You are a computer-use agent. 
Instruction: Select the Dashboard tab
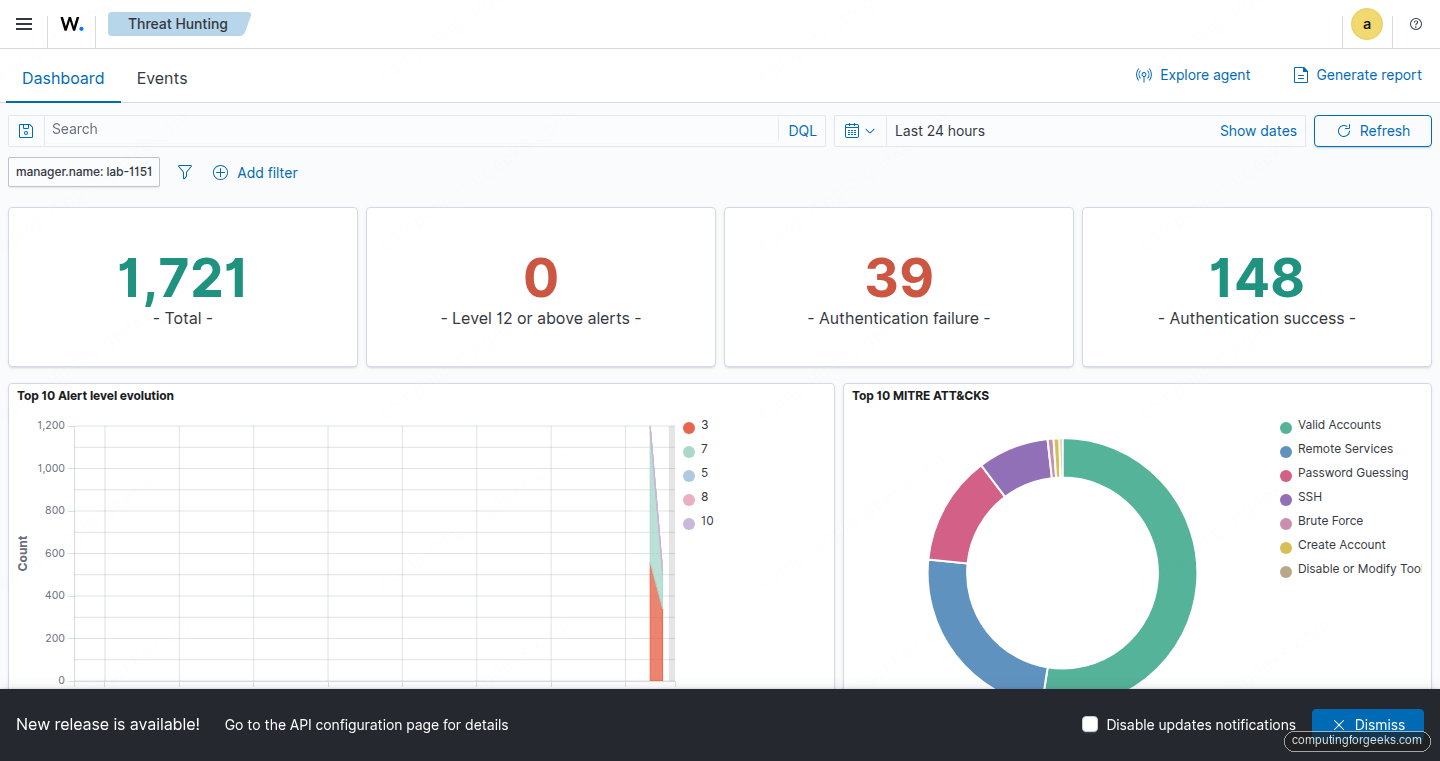(x=63, y=78)
